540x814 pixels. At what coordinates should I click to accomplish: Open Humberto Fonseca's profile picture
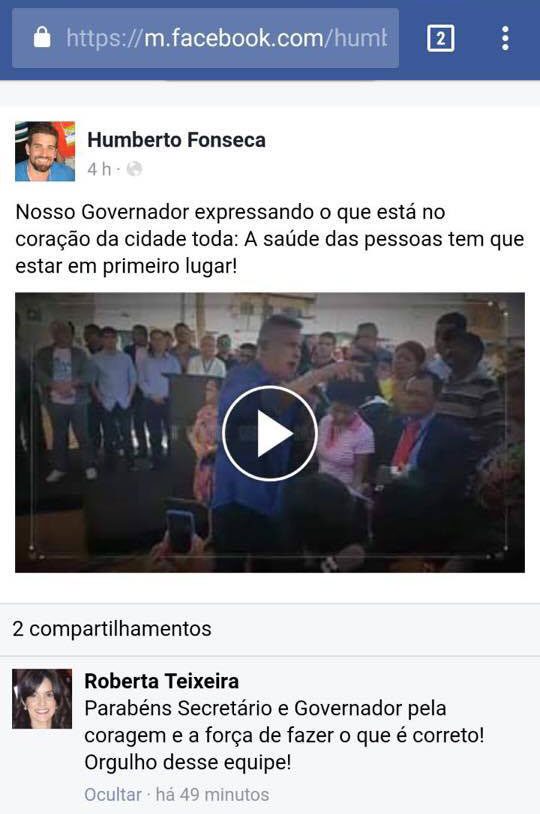point(45,151)
